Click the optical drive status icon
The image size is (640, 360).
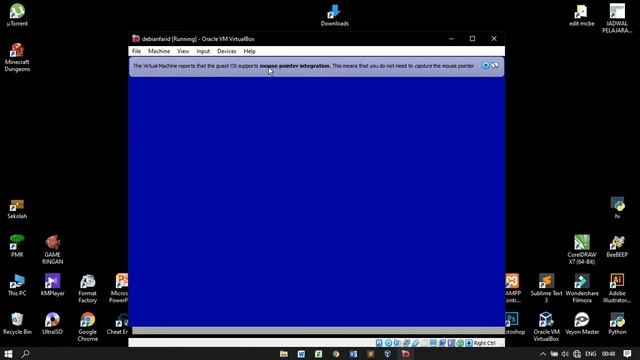(x=388, y=343)
